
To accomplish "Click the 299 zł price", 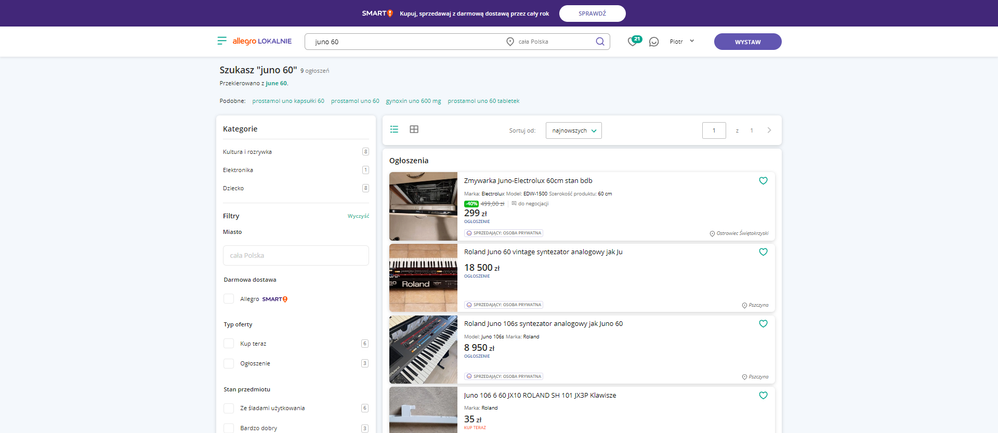I will click(x=475, y=213).
